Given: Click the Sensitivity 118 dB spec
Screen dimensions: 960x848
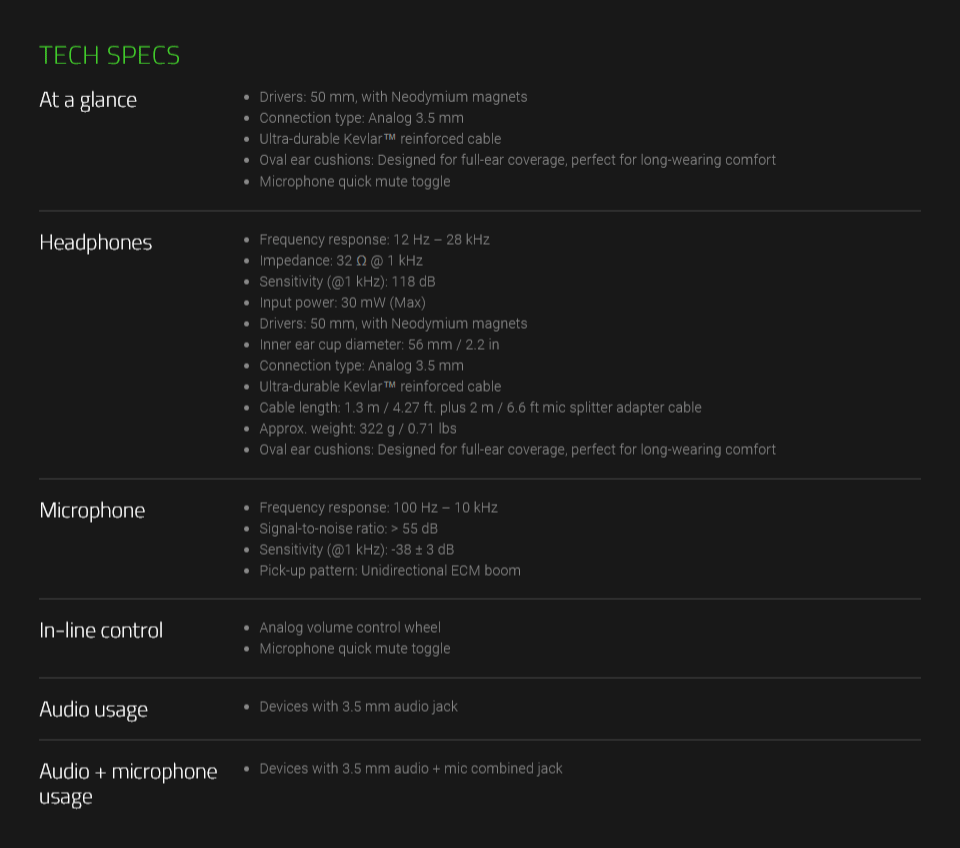Looking at the screenshot, I should (x=347, y=282).
